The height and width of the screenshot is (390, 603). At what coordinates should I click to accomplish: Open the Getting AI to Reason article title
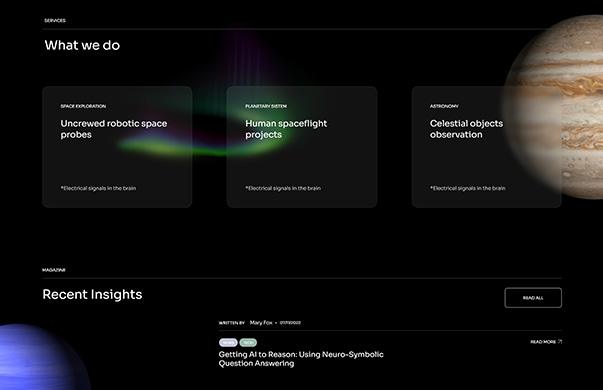coord(301,359)
